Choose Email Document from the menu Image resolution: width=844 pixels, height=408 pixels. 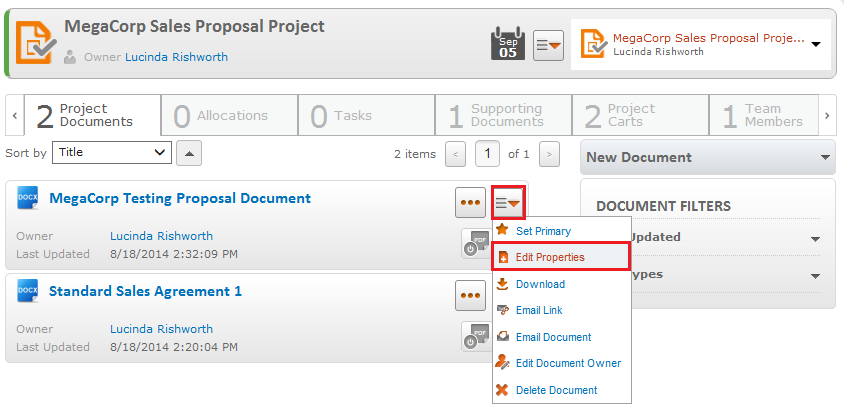(x=561, y=337)
